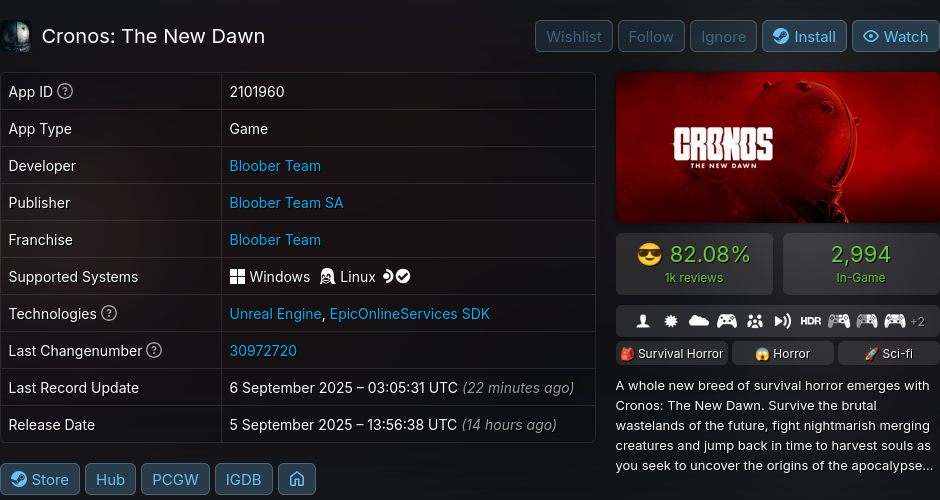
Task: Click the game description paragraph
Action: coord(774,426)
